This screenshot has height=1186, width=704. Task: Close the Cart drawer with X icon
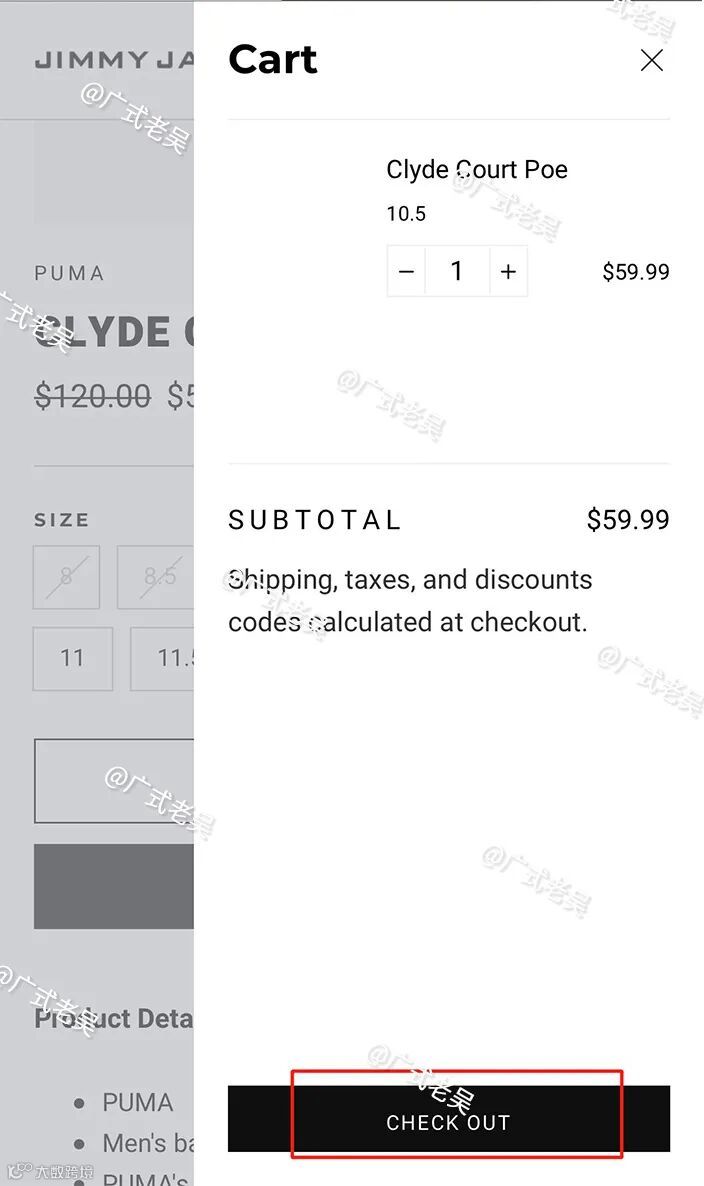[x=651, y=61]
